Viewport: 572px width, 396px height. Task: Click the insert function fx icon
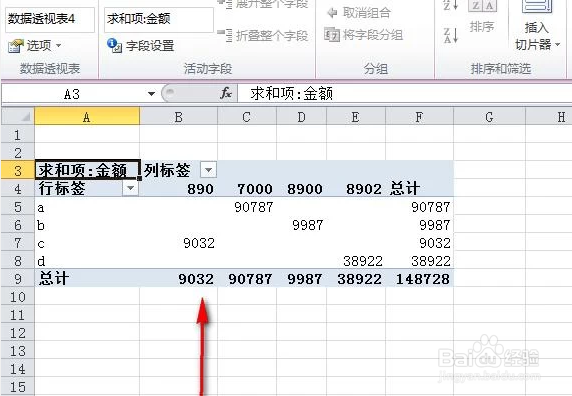[226, 93]
